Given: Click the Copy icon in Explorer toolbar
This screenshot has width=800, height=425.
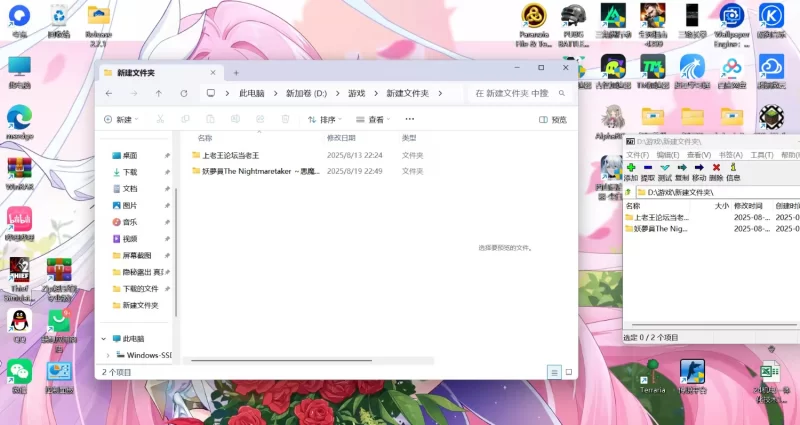Looking at the screenshot, I should (x=185, y=119).
